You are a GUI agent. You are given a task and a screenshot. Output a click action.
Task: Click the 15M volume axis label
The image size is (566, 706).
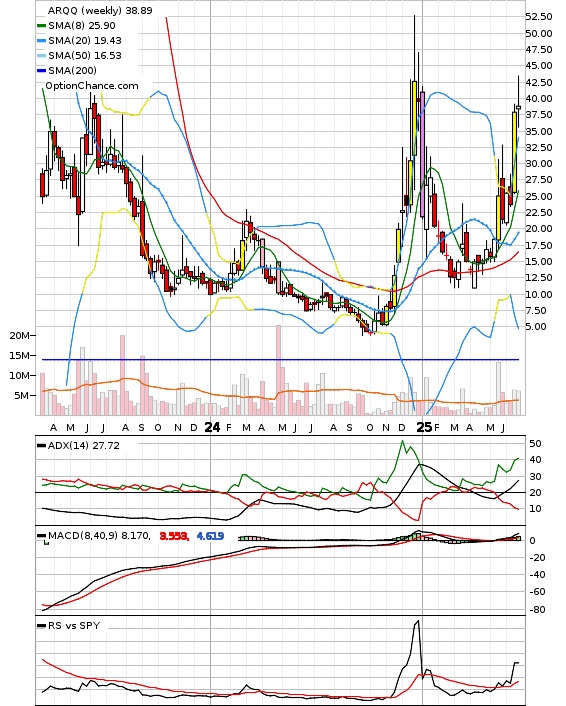[20, 356]
